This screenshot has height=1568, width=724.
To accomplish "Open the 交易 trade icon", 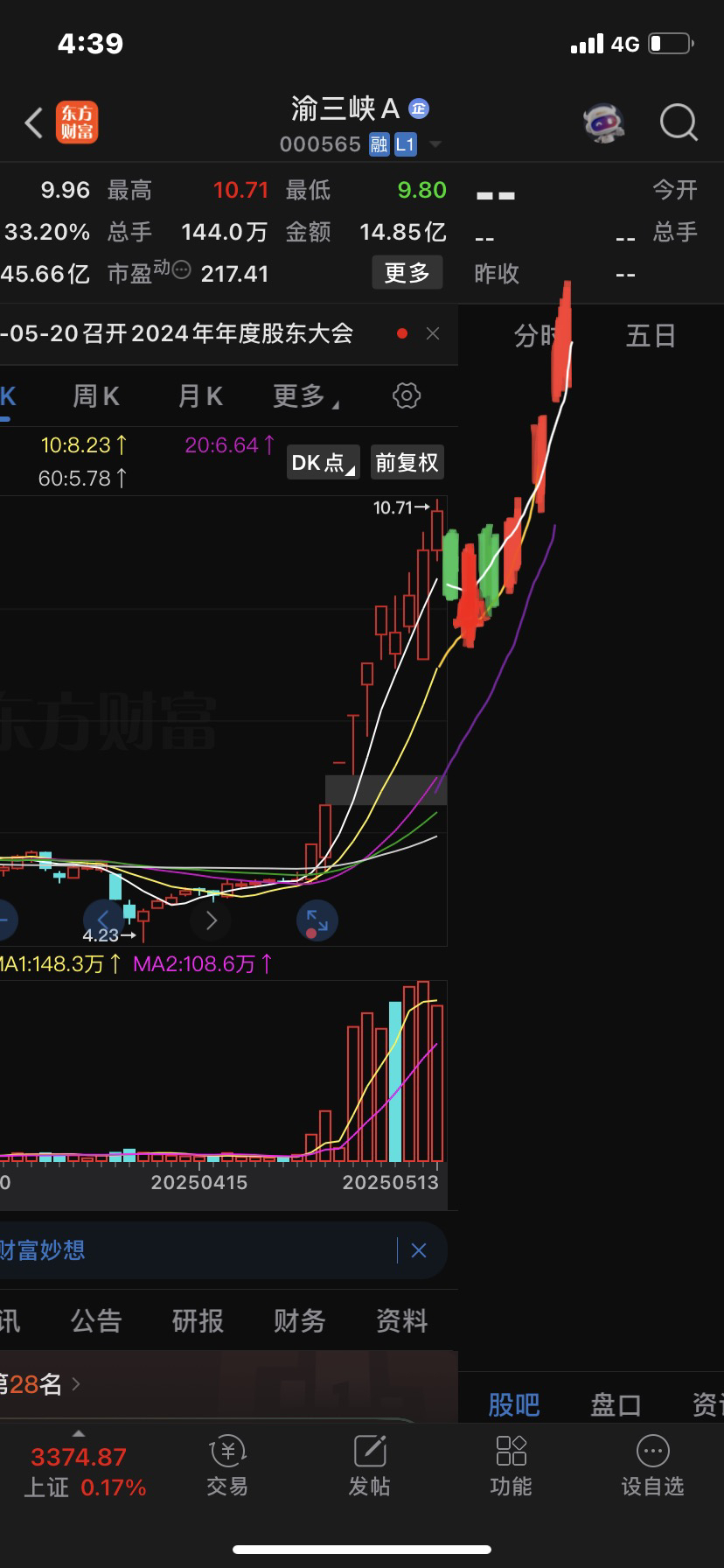I will tap(227, 1466).
